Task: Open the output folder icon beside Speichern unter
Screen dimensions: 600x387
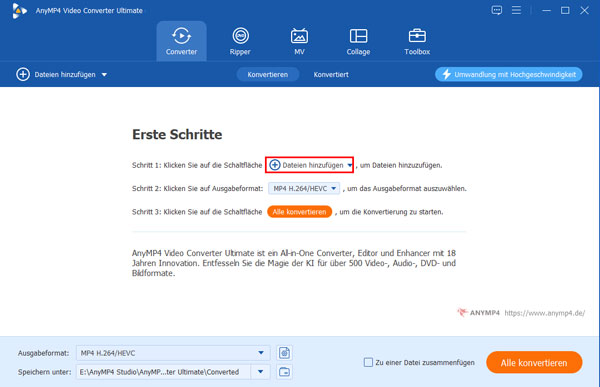Action: [284, 372]
